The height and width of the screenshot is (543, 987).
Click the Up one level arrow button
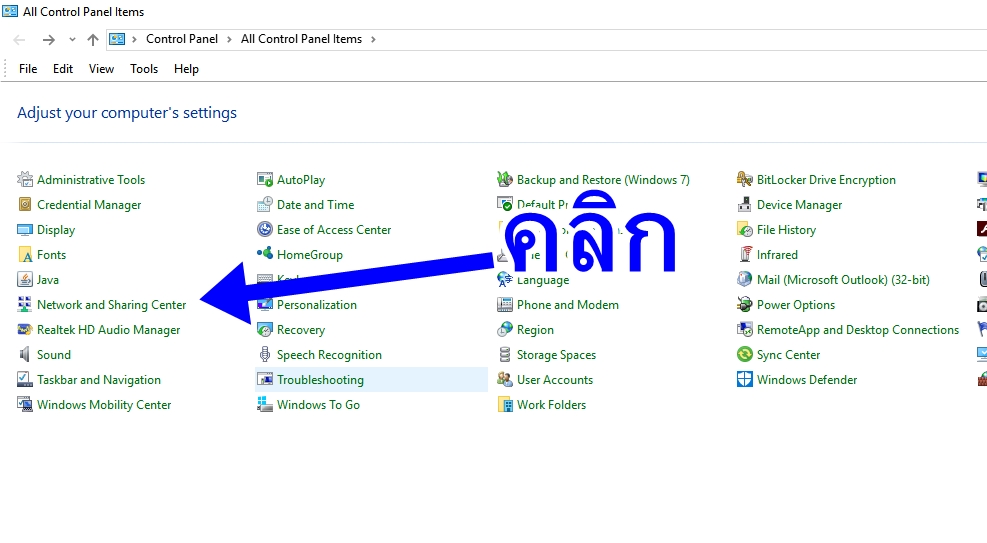coord(93,40)
